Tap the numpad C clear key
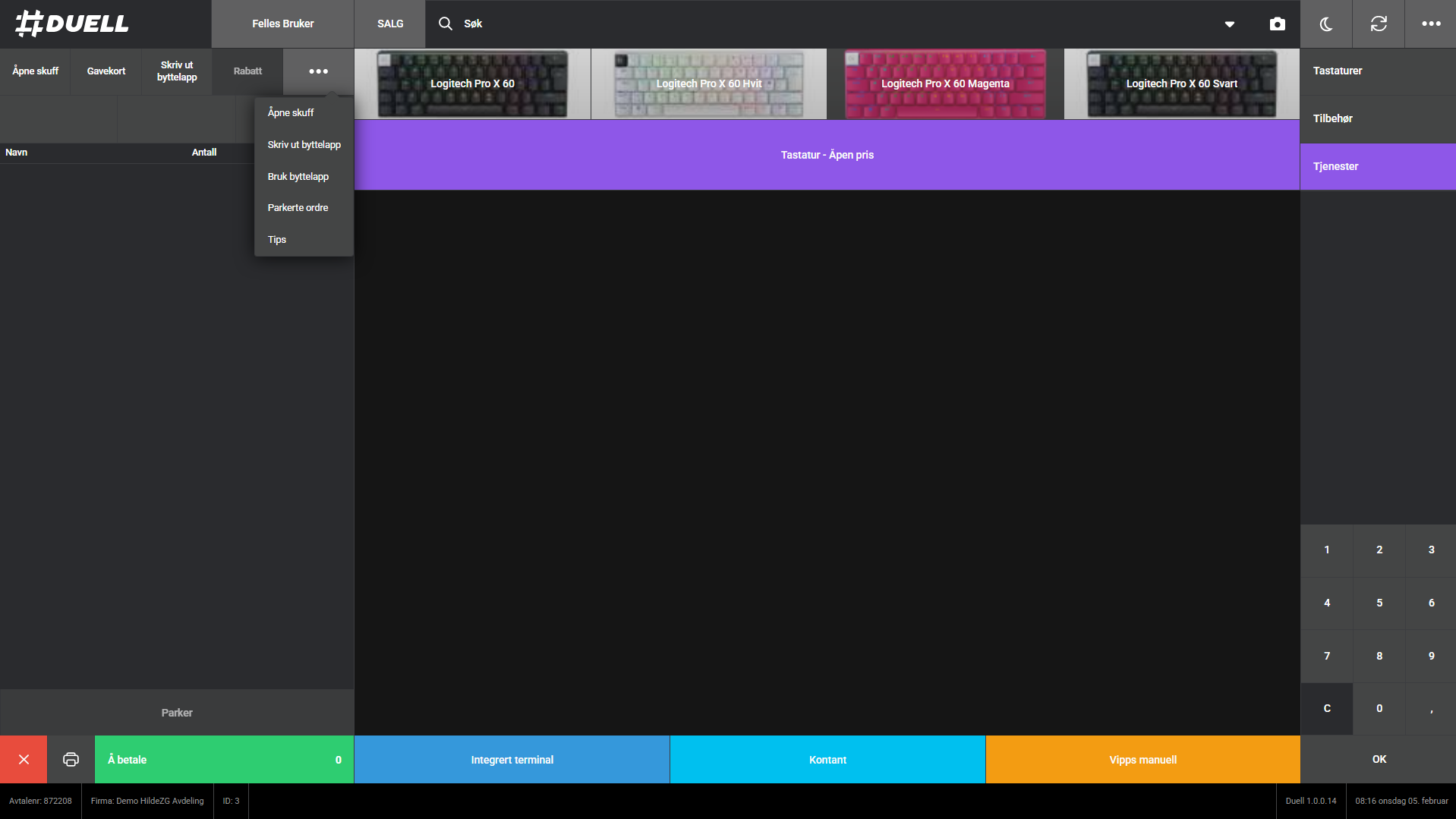 (x=1327, y=708)
